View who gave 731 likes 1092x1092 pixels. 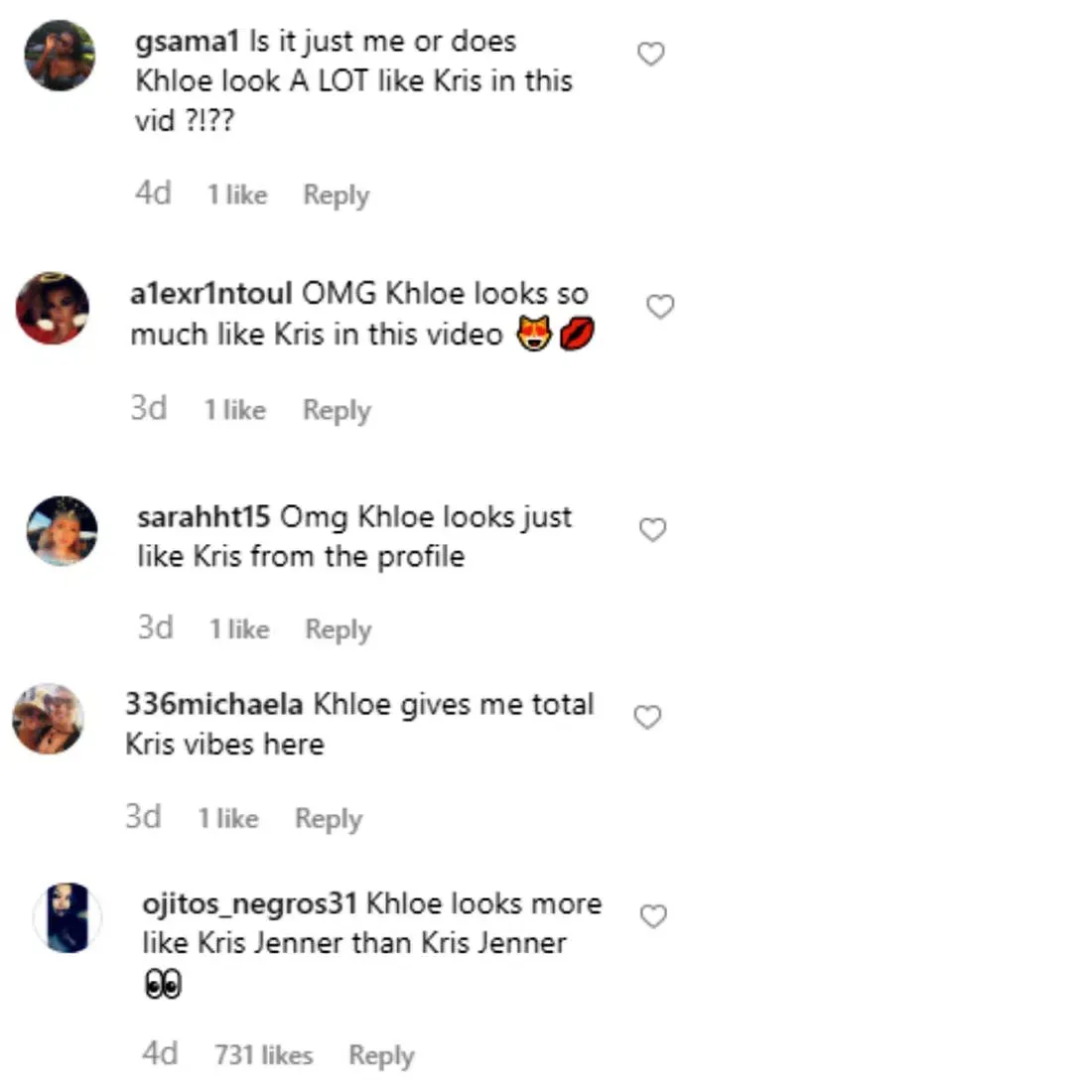(263, 1055)
